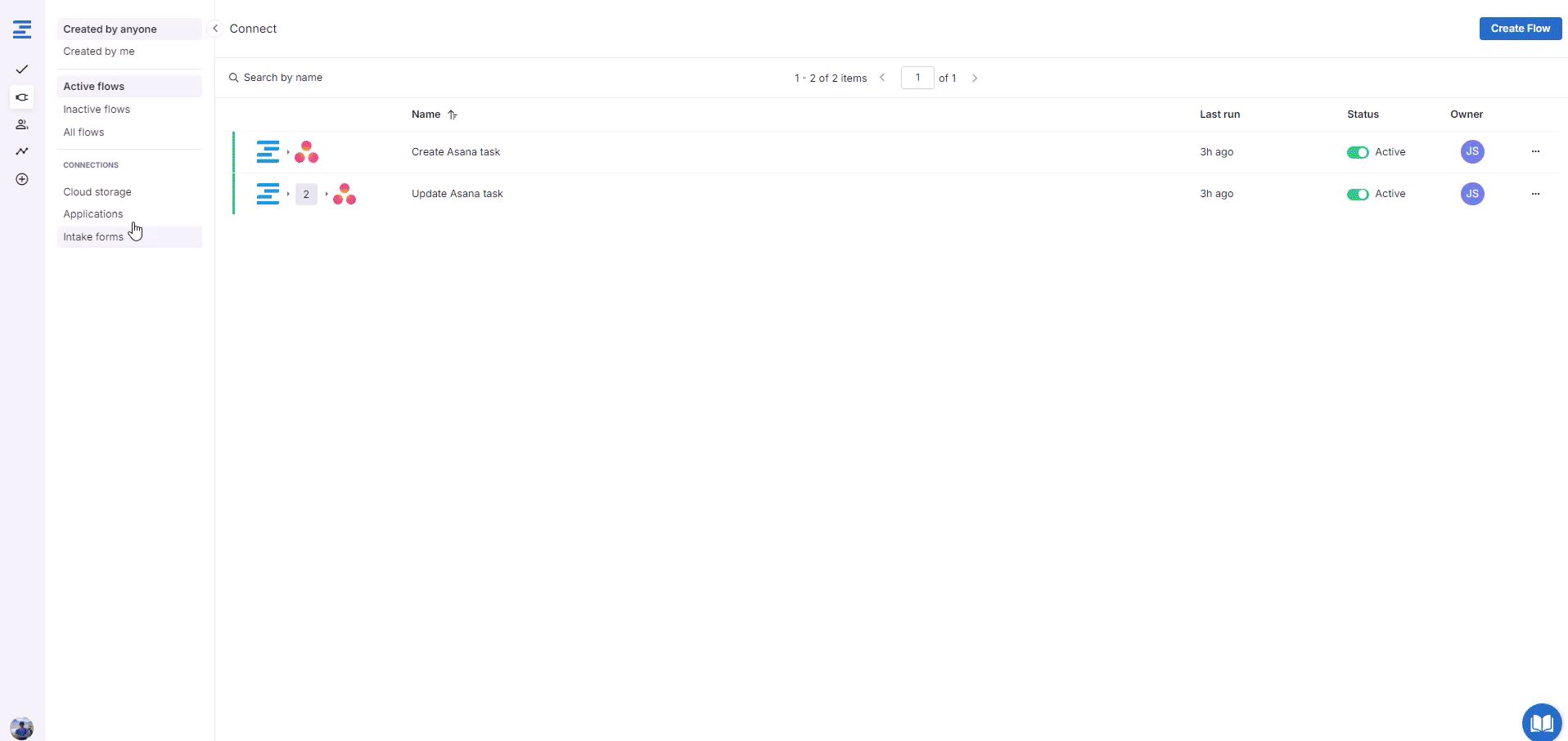The image size is (1568, 741).
Task: Disable the Update Asana task active switch
Action: (1358, 195)
